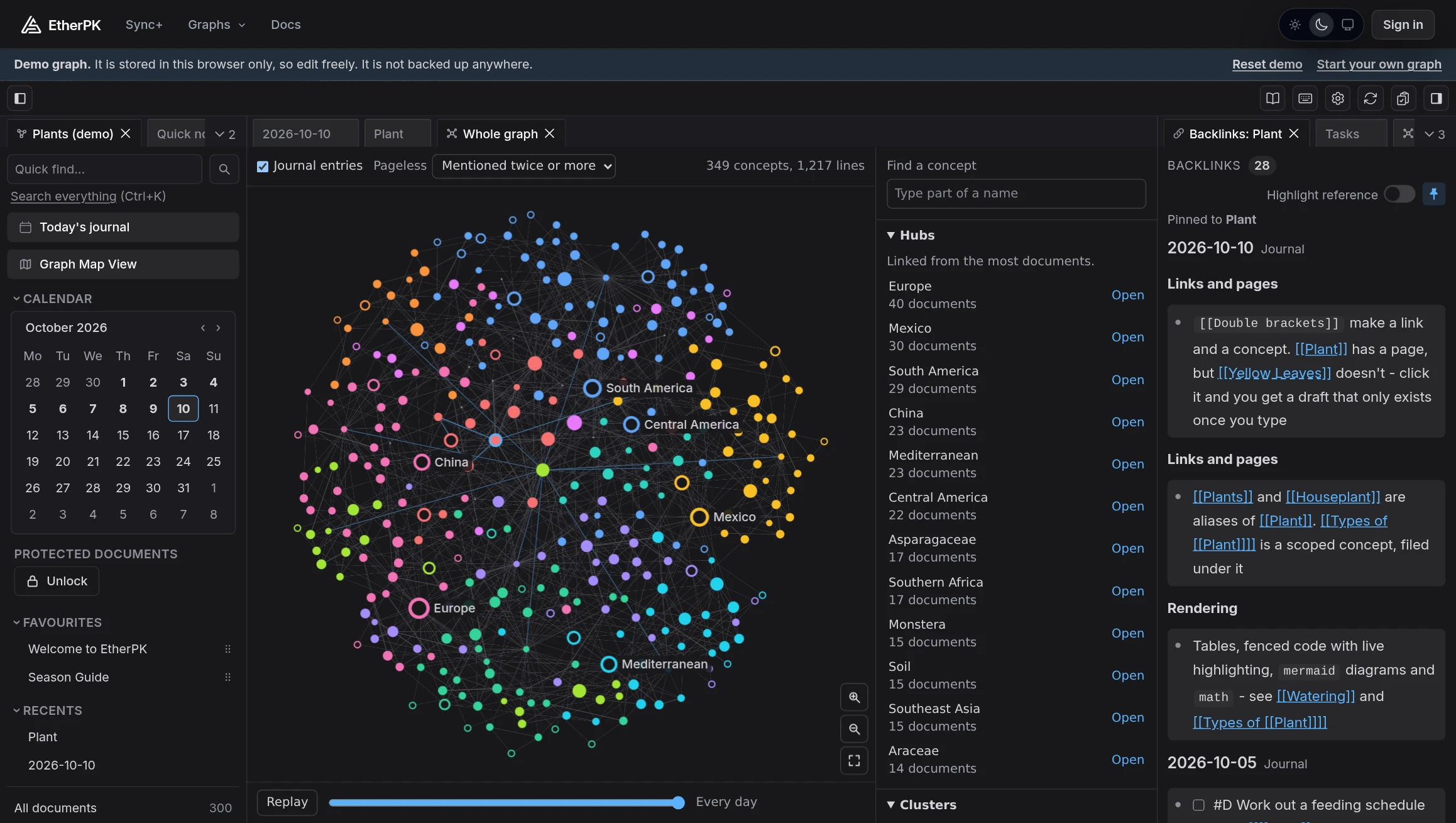Click the sync refresh icon

point(1371,98)
